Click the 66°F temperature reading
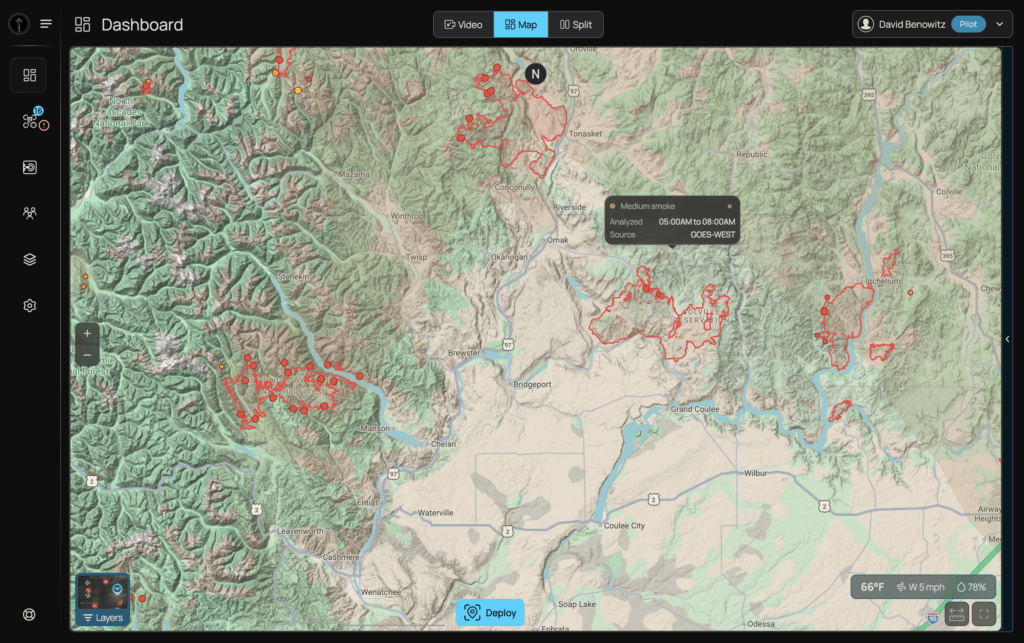 (872, 587)
